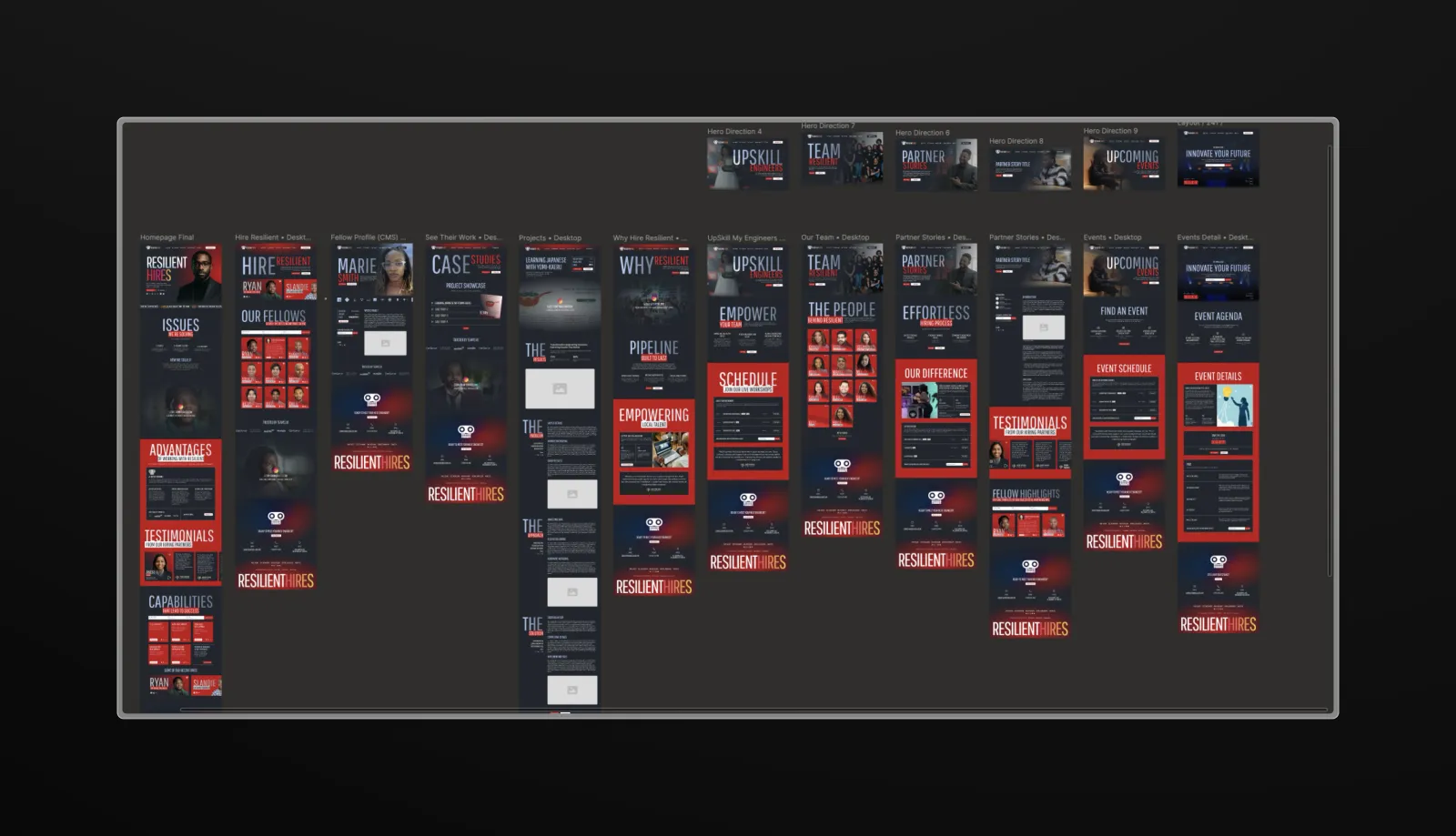Click the "ADVANTAGES" heading in Homepage Final
This screenshot has width=1456, height=836.
point(180,449)
